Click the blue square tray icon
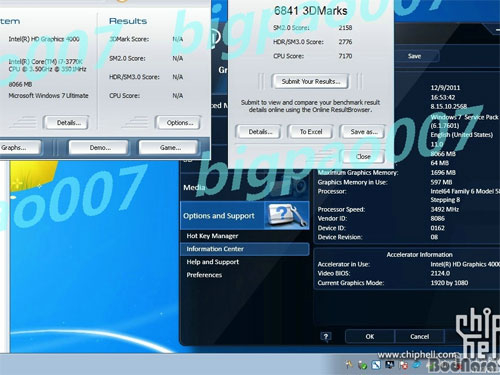The width and height of the screenshot is (500, 375). click(376, 365)
